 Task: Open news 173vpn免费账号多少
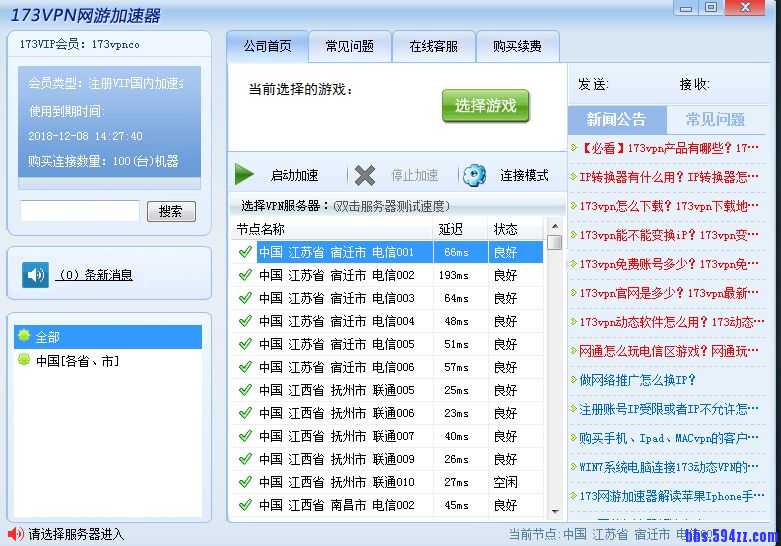coord(668,264)
